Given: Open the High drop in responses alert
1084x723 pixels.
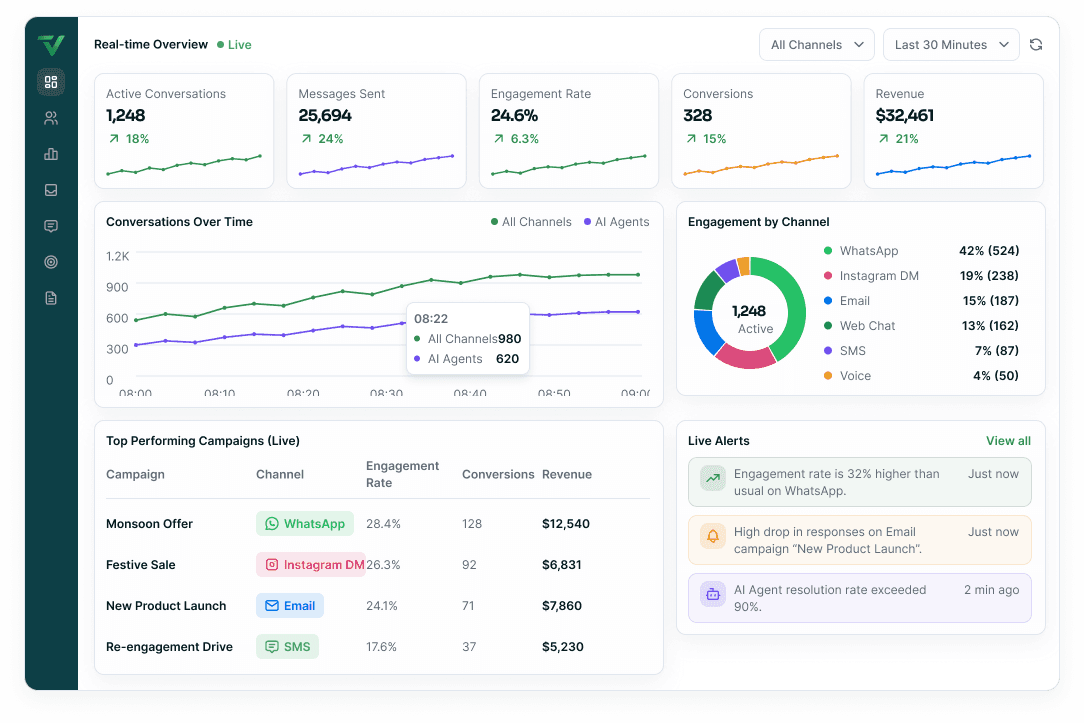Looking at the screenshot, I should (860, 541).
